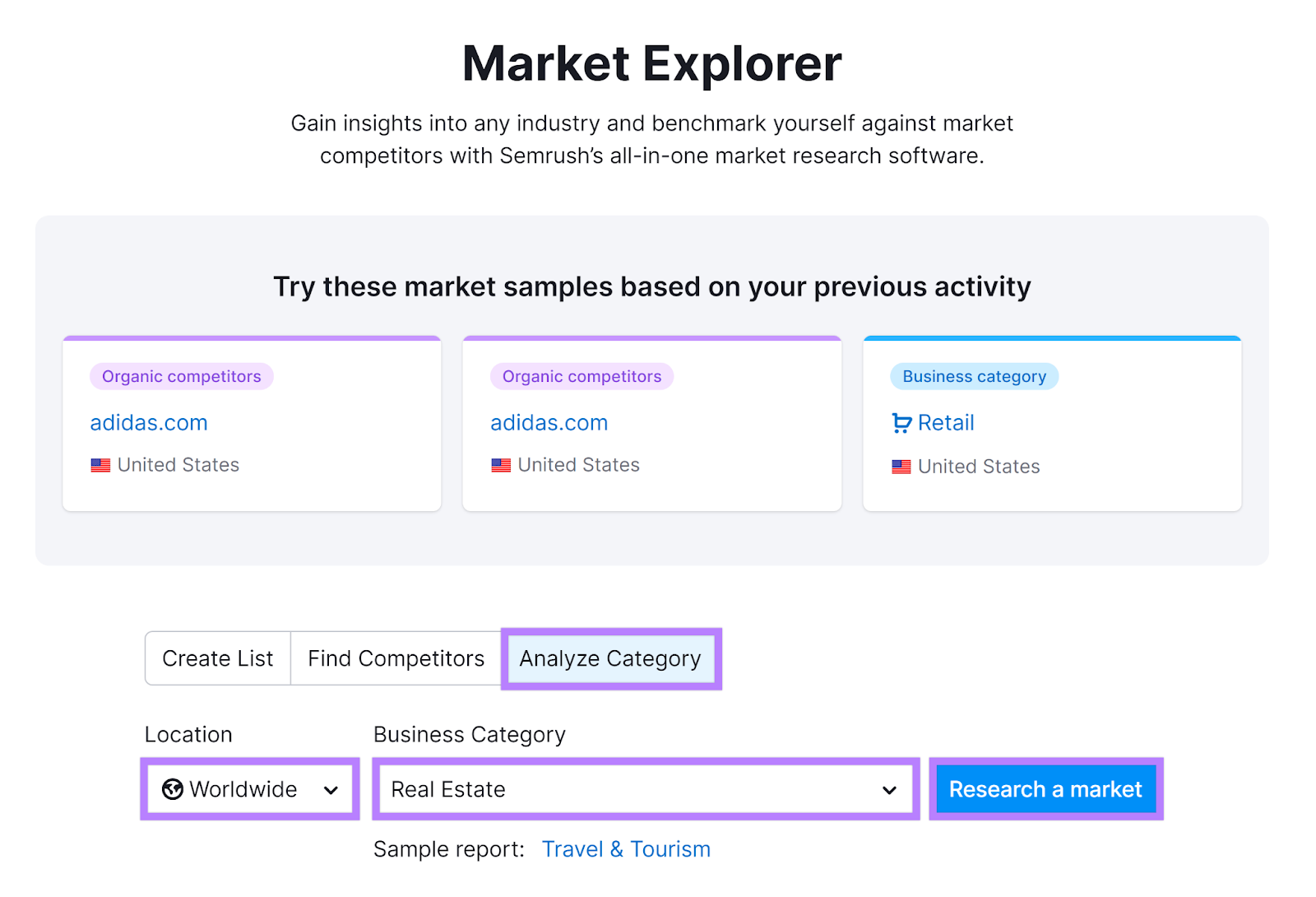Click the chevron on the Business Category selector
The image size is (1316, 897).
tap(889, 790)
